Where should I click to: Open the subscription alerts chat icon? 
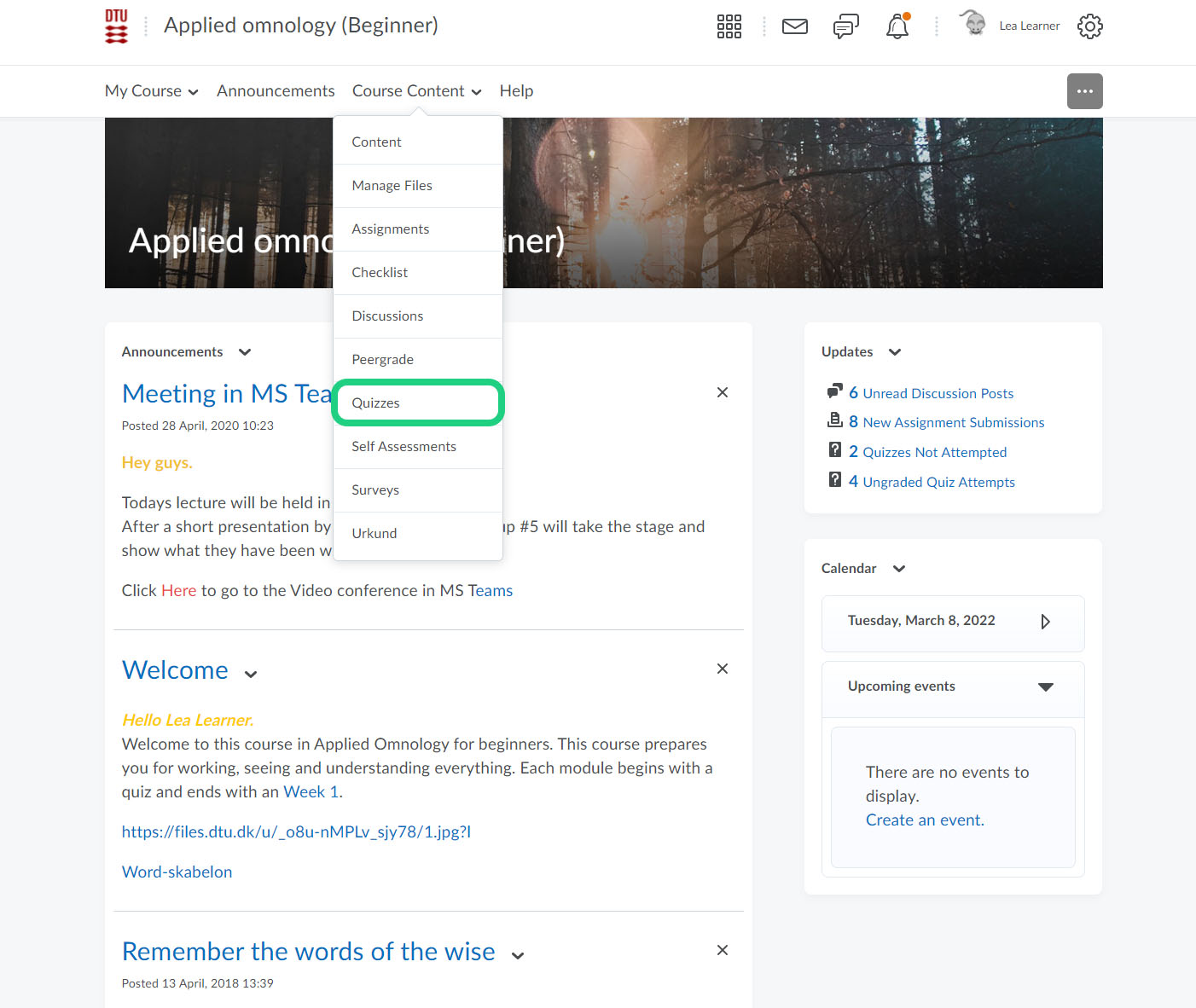pos(845,26)
